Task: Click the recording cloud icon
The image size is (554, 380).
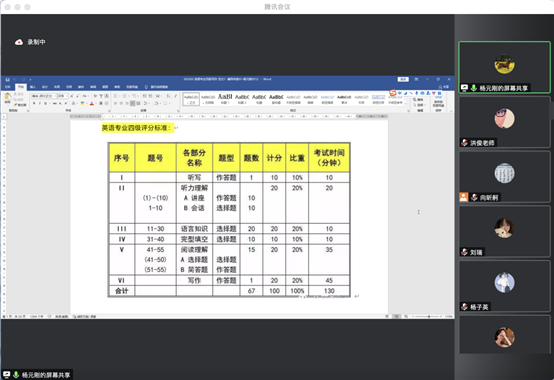Action: click(x=19, y=42)
